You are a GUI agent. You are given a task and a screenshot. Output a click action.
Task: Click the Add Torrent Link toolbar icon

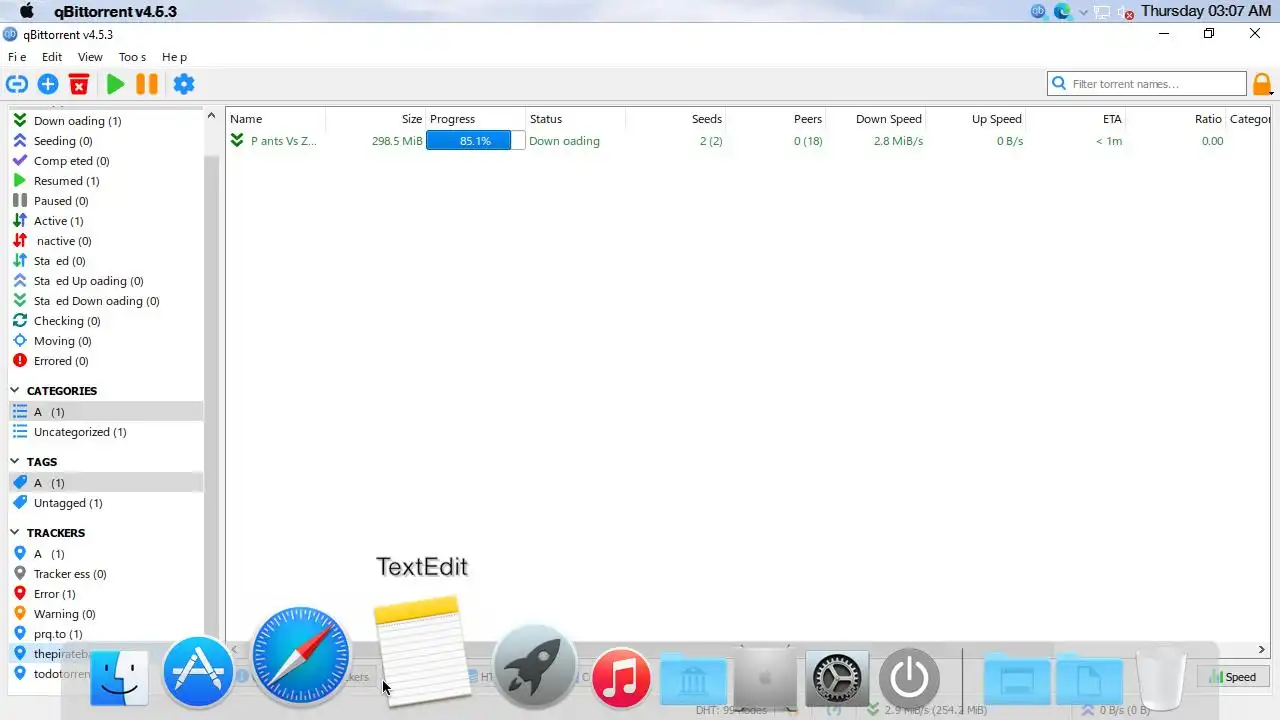tap(17, 84)
